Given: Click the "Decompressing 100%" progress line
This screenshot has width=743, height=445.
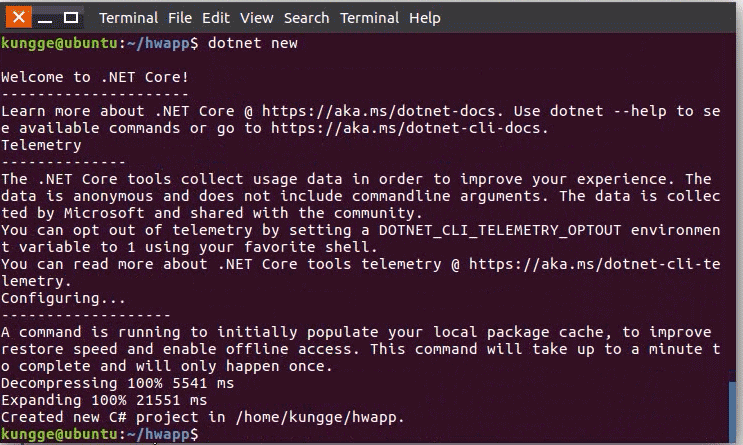Looking at the screenshot, I should tap(118, 383).
